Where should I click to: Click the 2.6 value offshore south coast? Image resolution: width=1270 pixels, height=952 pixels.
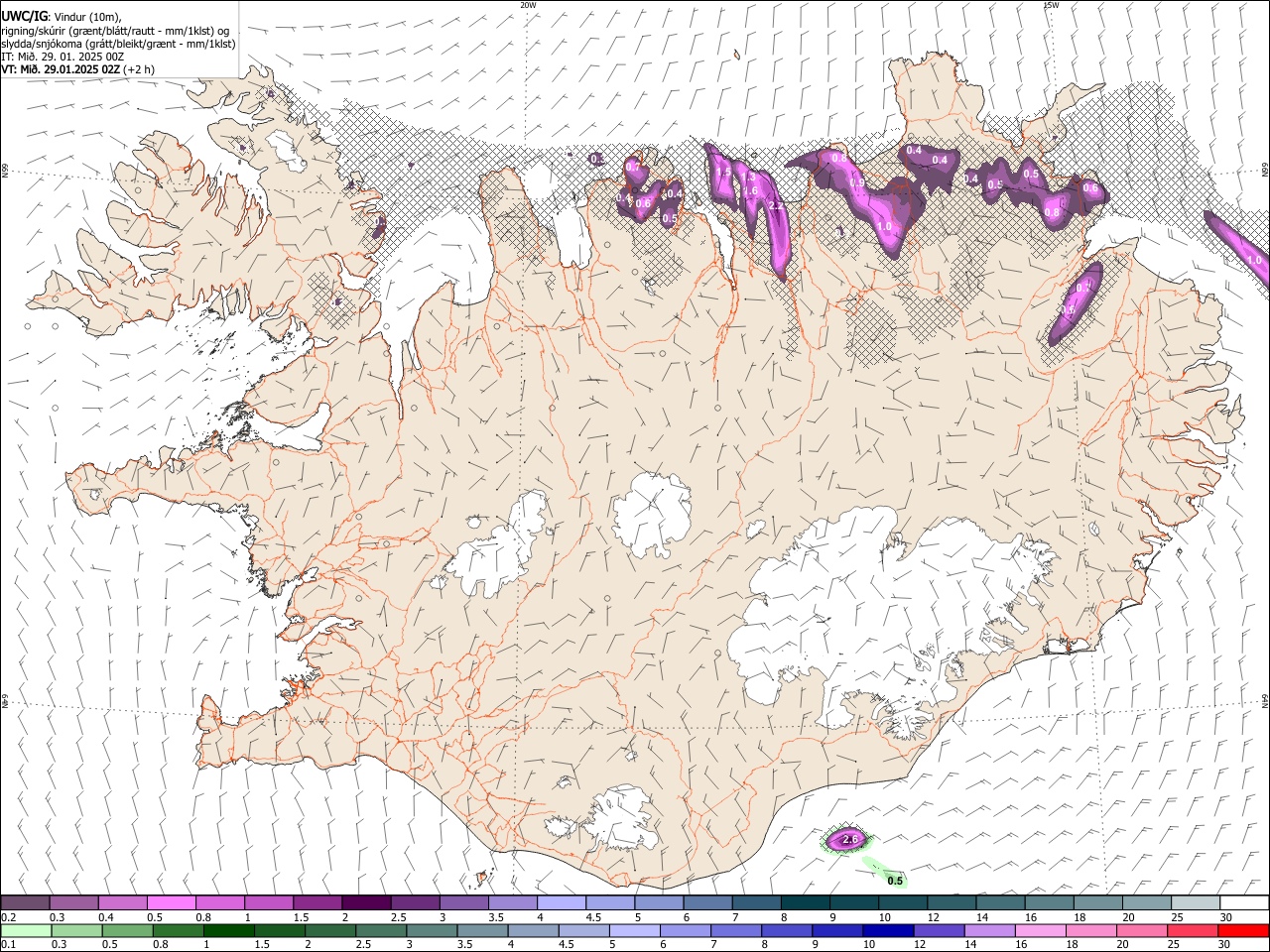[849, 840]
